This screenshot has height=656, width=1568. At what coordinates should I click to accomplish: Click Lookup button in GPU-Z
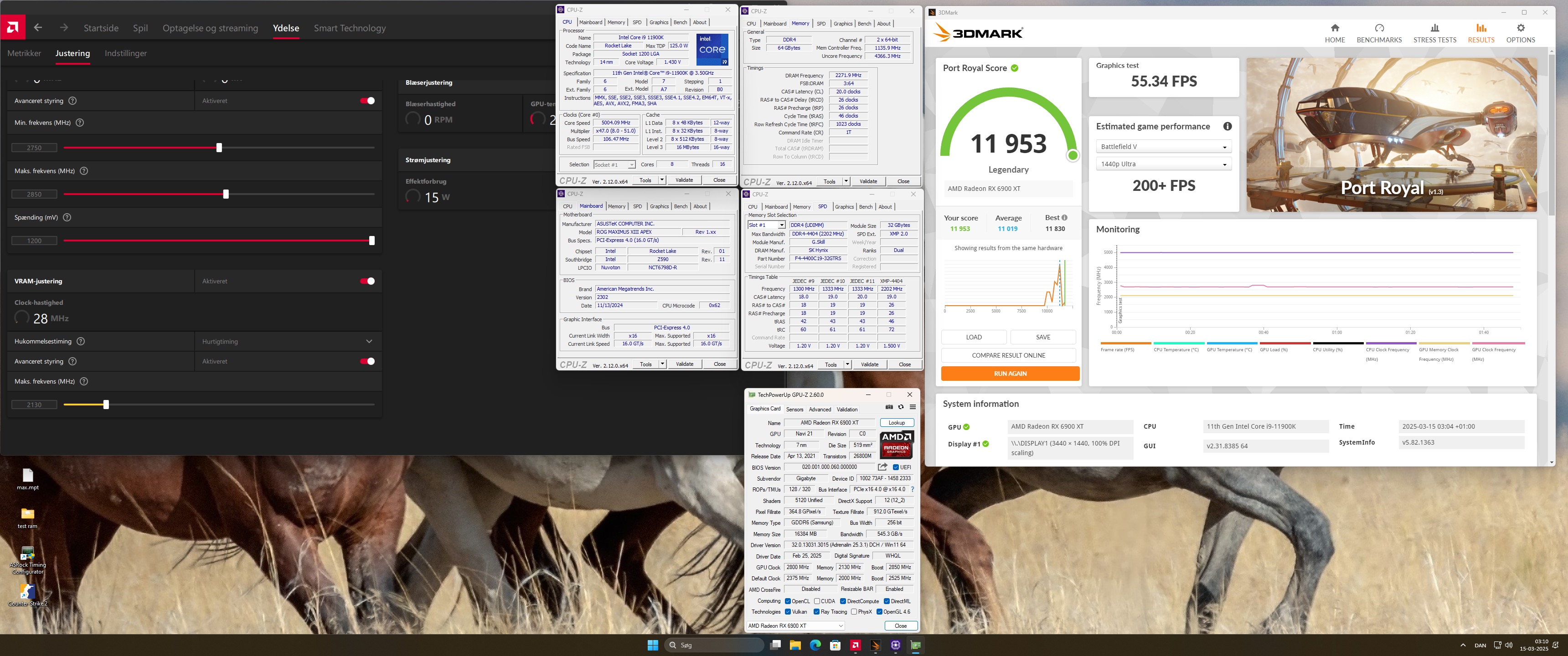pos(897,422)
